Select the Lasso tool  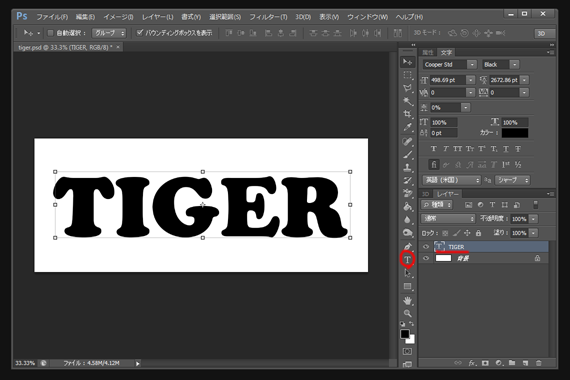(x=408, y=88)
